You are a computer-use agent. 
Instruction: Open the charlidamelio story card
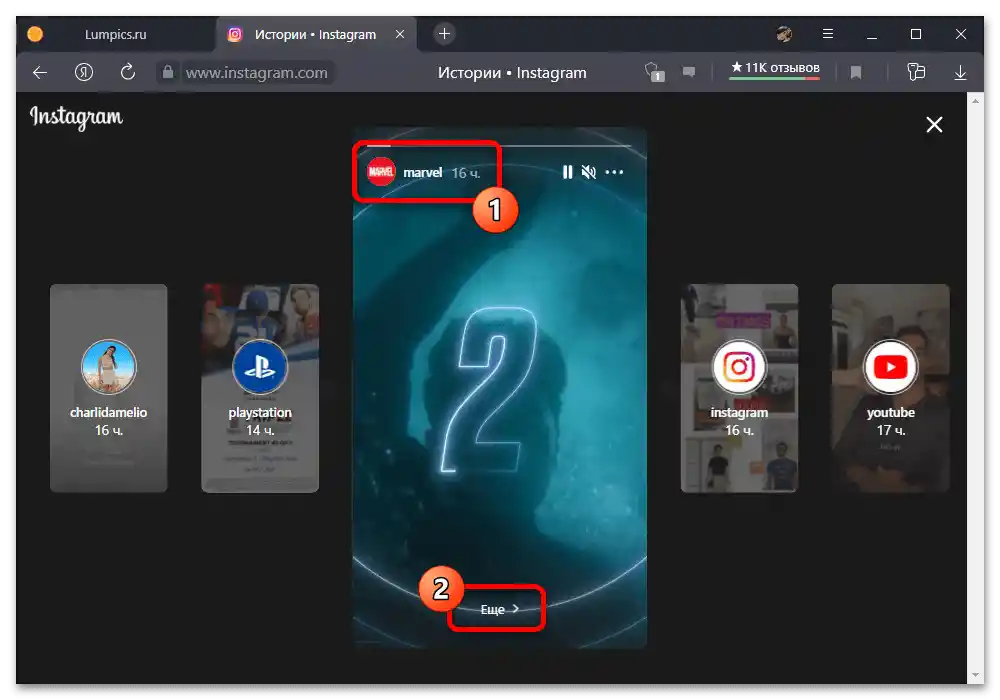pos(108,388)
